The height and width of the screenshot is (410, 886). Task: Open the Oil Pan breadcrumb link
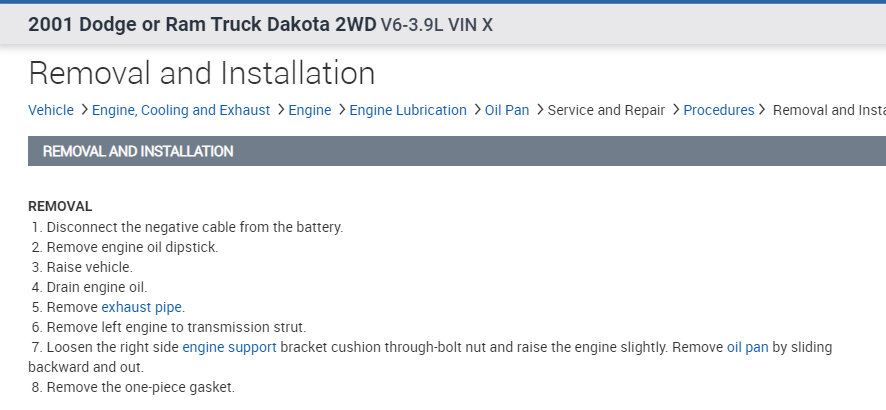(507, 110)
